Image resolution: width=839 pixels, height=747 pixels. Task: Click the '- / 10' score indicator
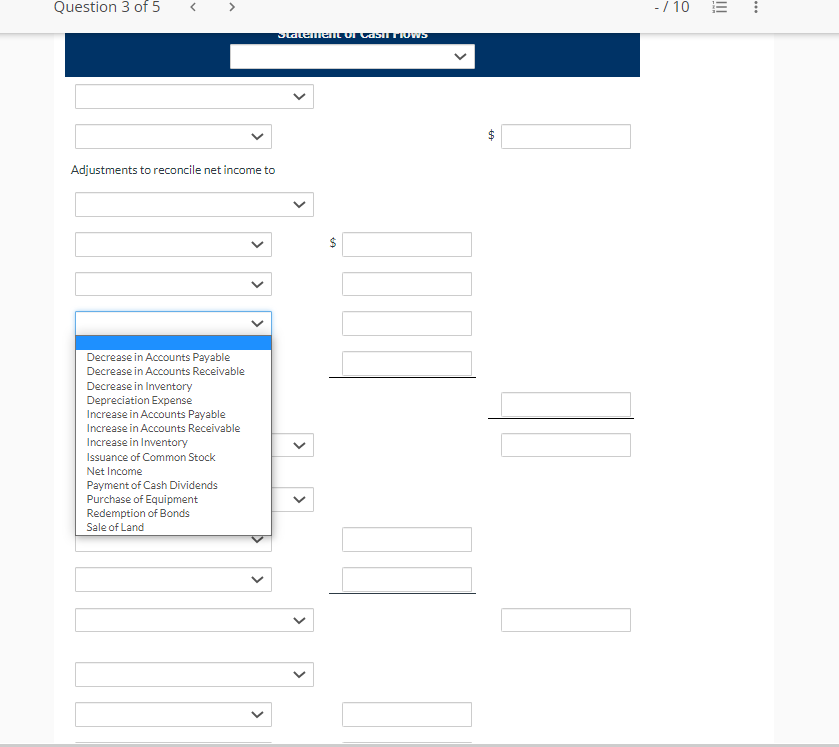(x=672, y=7)
